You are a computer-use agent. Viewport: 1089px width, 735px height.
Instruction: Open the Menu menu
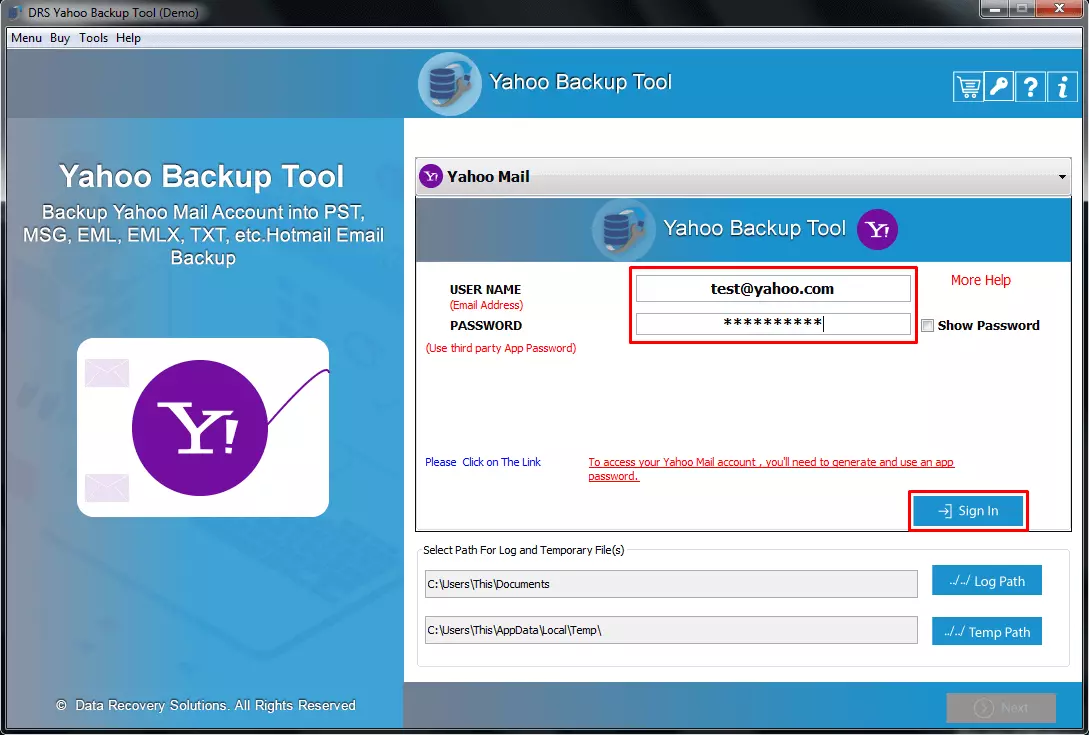[x=26, y=38]
